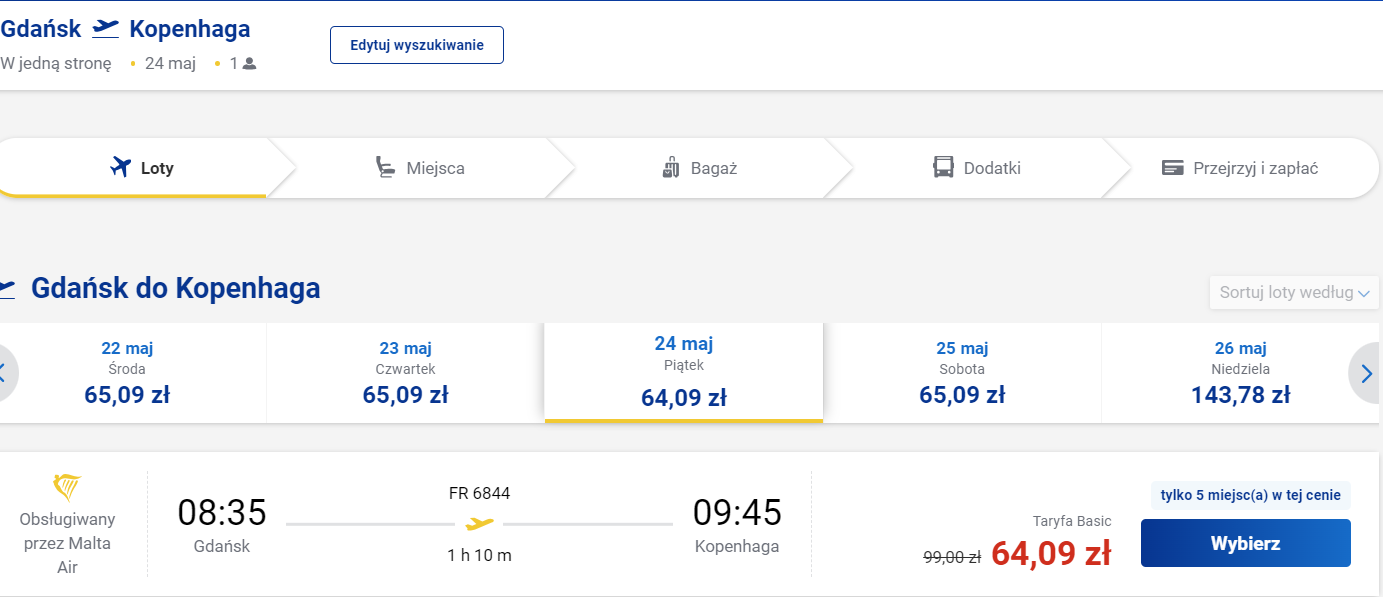
Task: Select the 25 maj Sobota date
Action: pyautogui.click(x=962, y=373)
